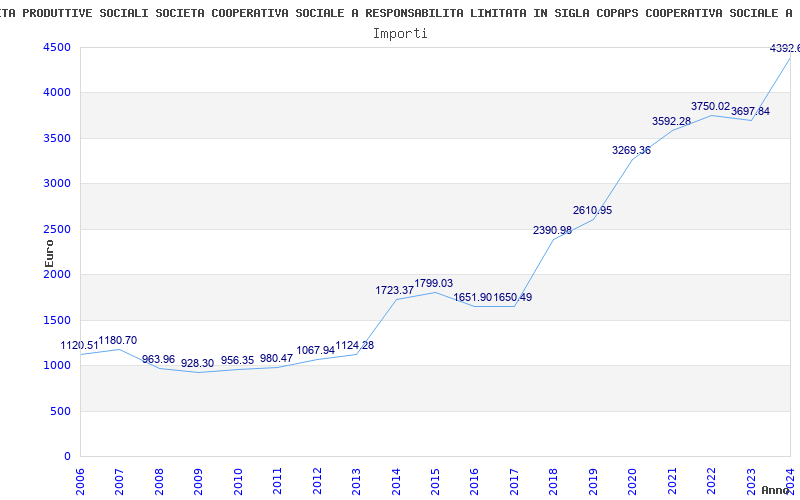Image resolution: width=800 pixels, height=500 pixels.
Task: Click the data label 928.30
Action: [197, 363]
